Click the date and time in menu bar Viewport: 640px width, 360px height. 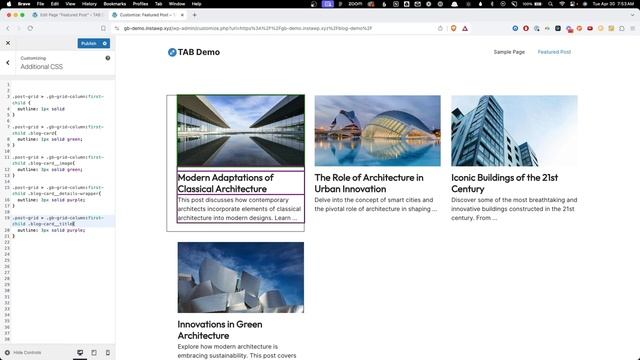tap(613, 4)
